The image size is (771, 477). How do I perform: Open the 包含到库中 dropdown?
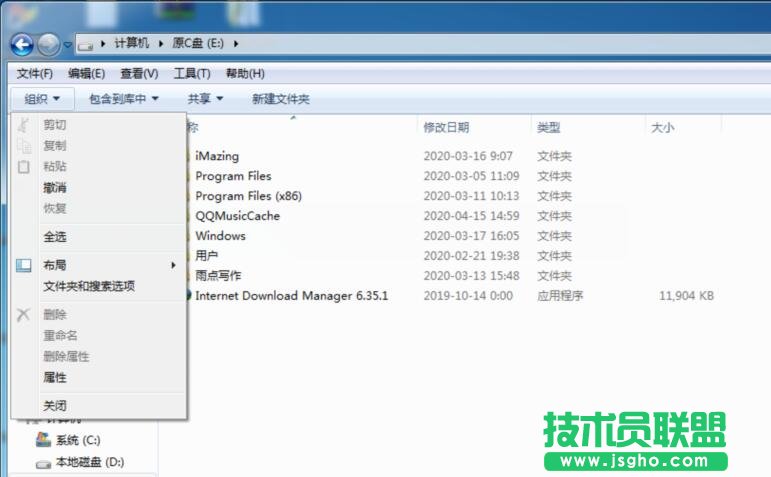pyautogui.click(x=124, y=99)
